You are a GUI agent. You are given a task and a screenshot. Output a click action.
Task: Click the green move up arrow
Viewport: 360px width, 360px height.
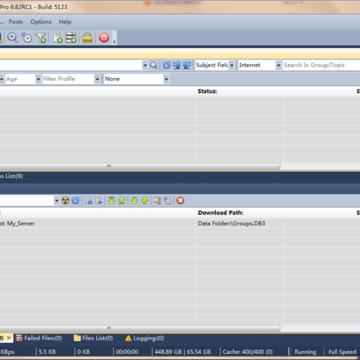[134, 201]
